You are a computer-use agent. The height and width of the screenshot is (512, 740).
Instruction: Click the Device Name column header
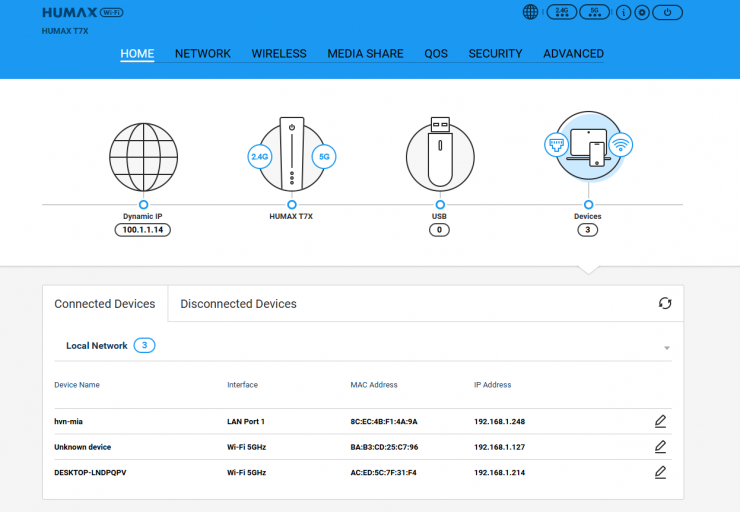77,385
